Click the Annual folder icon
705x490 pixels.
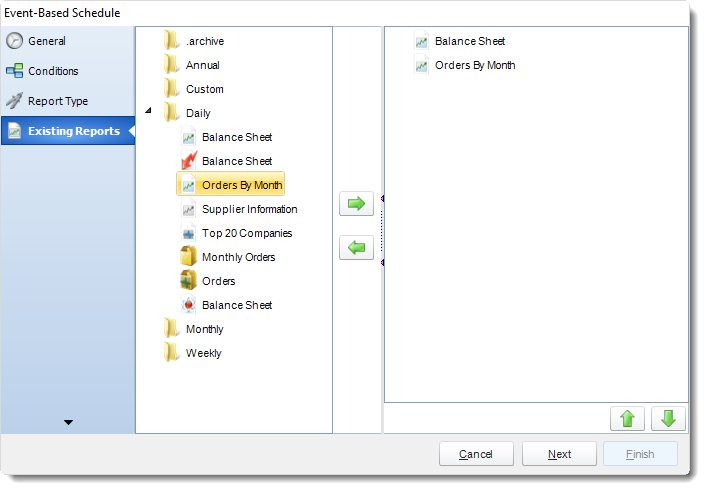point(171,64)
